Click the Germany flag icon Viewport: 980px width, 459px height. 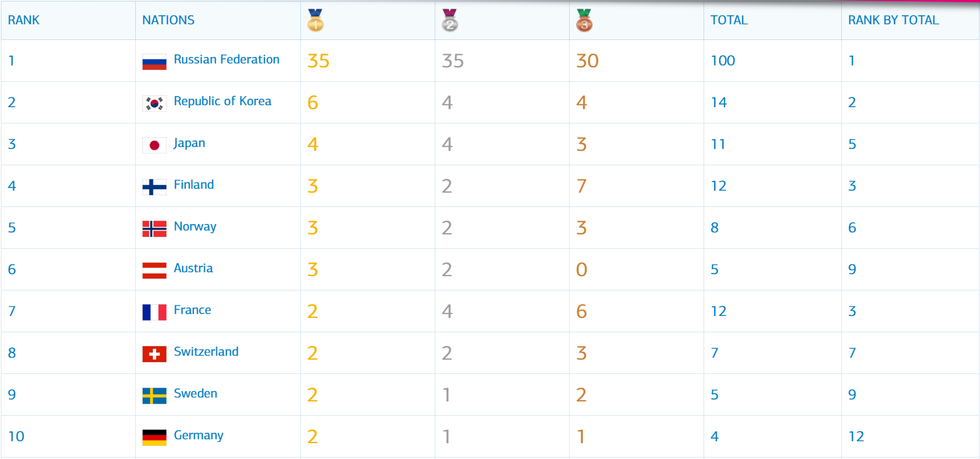(x=154, y=437)
